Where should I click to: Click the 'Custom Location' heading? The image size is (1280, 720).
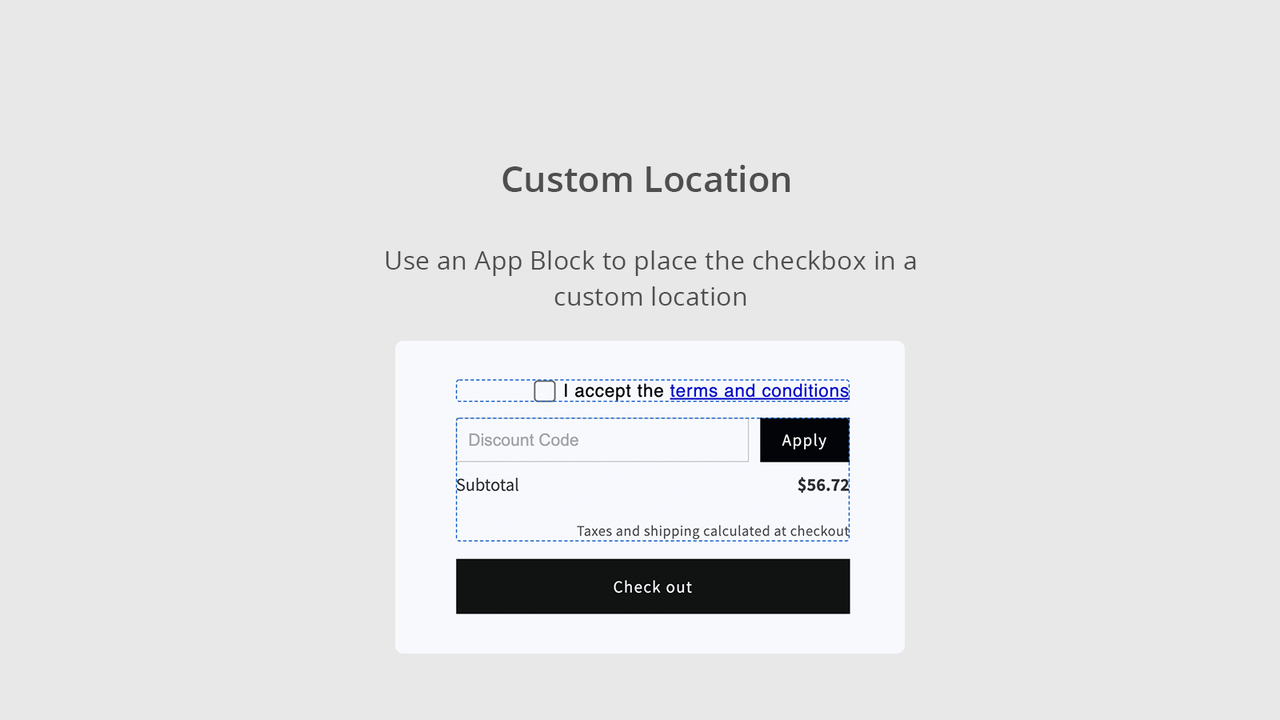(x=646, y=179)
